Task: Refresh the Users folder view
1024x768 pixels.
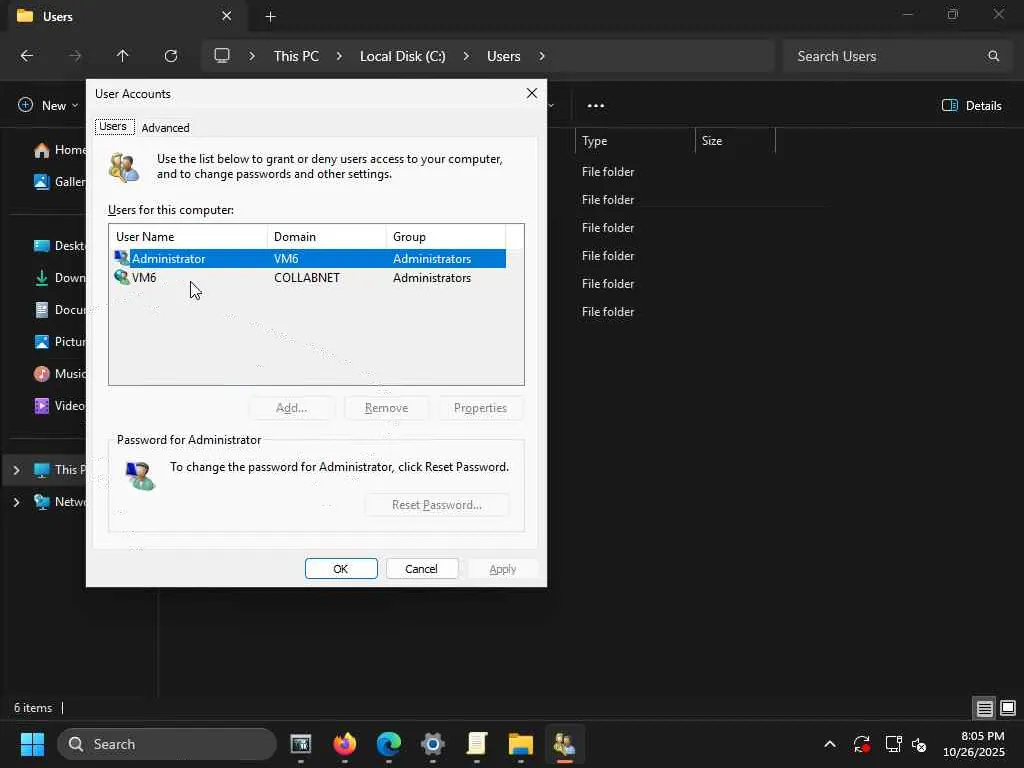Action: pos(170,56)
